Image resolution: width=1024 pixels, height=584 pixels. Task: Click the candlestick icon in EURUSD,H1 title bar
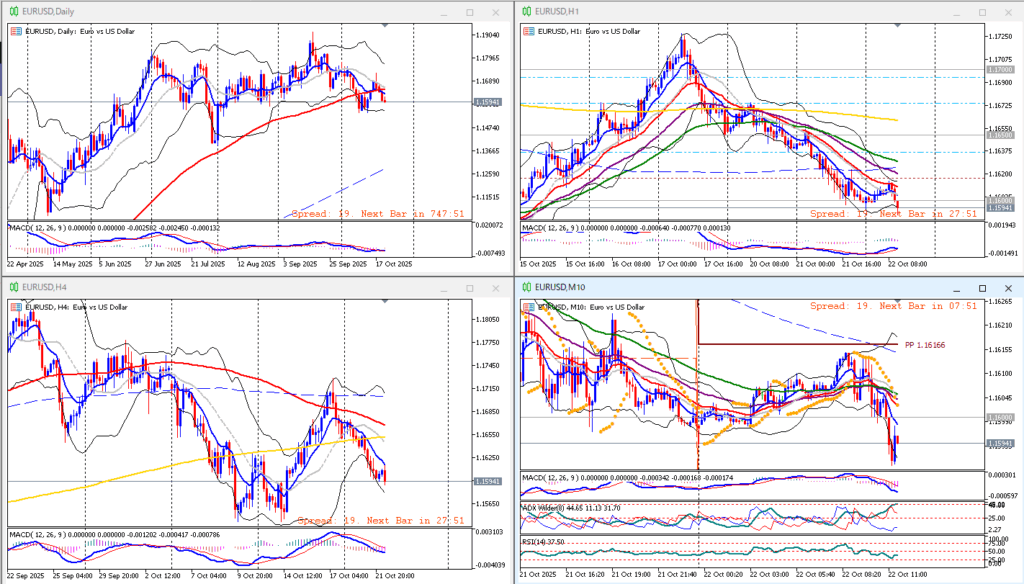tap(526, 11)
